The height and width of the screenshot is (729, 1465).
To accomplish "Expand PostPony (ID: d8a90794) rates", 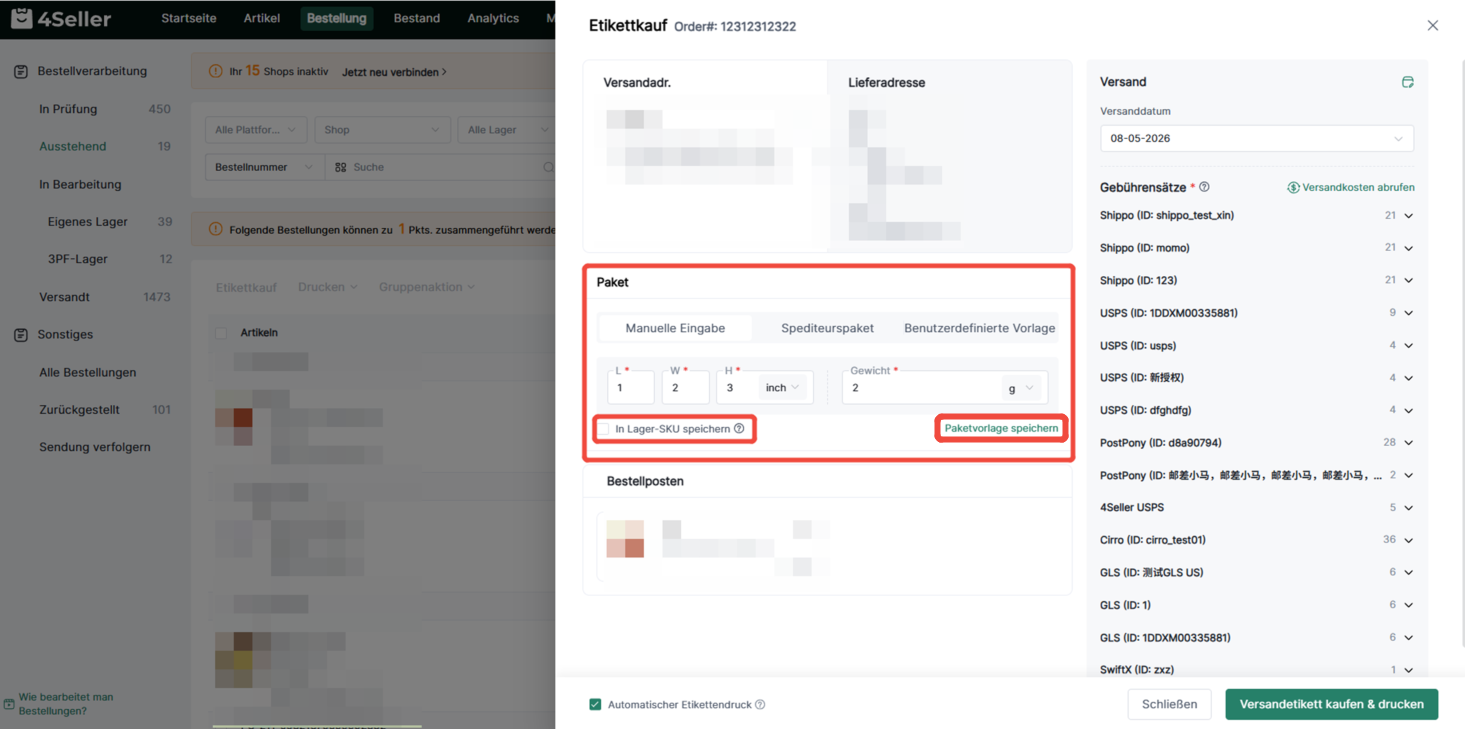I will click(1408, 443).
